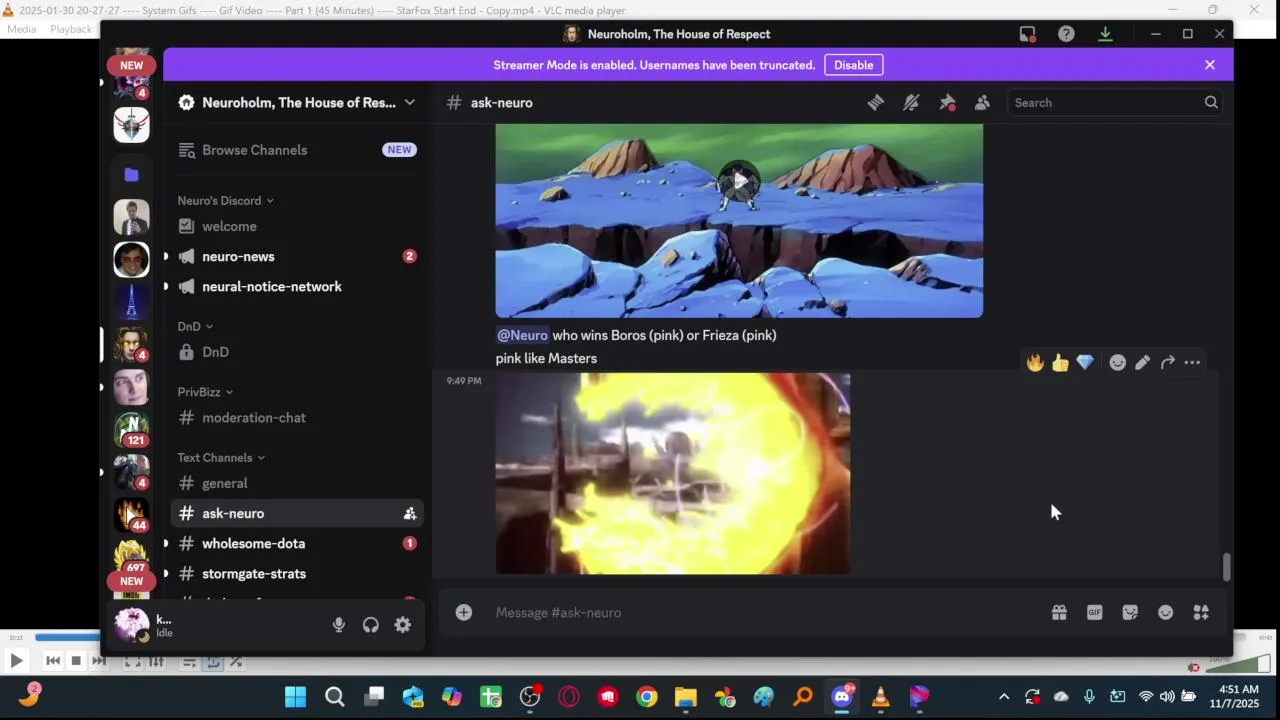Image resolution: width=1280 pixels, height=720 pixels.
Task: Click VLC stop button
Action: 76,660
